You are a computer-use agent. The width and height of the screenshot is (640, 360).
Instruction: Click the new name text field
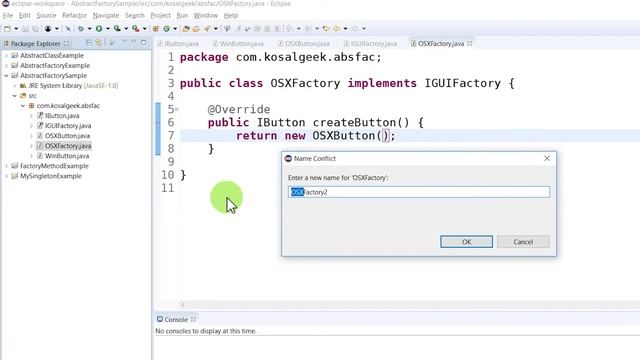click(419, 192)
